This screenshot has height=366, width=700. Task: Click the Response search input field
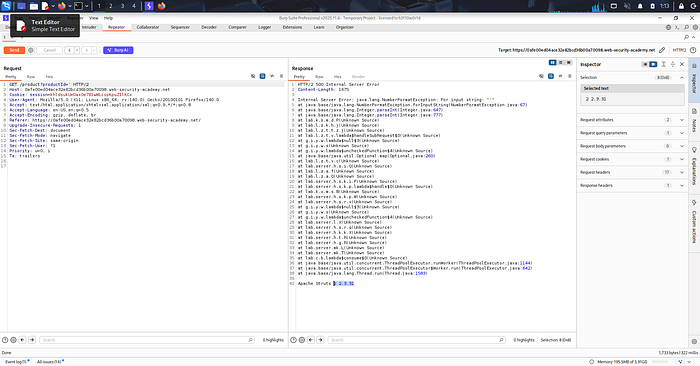point(417,340)
